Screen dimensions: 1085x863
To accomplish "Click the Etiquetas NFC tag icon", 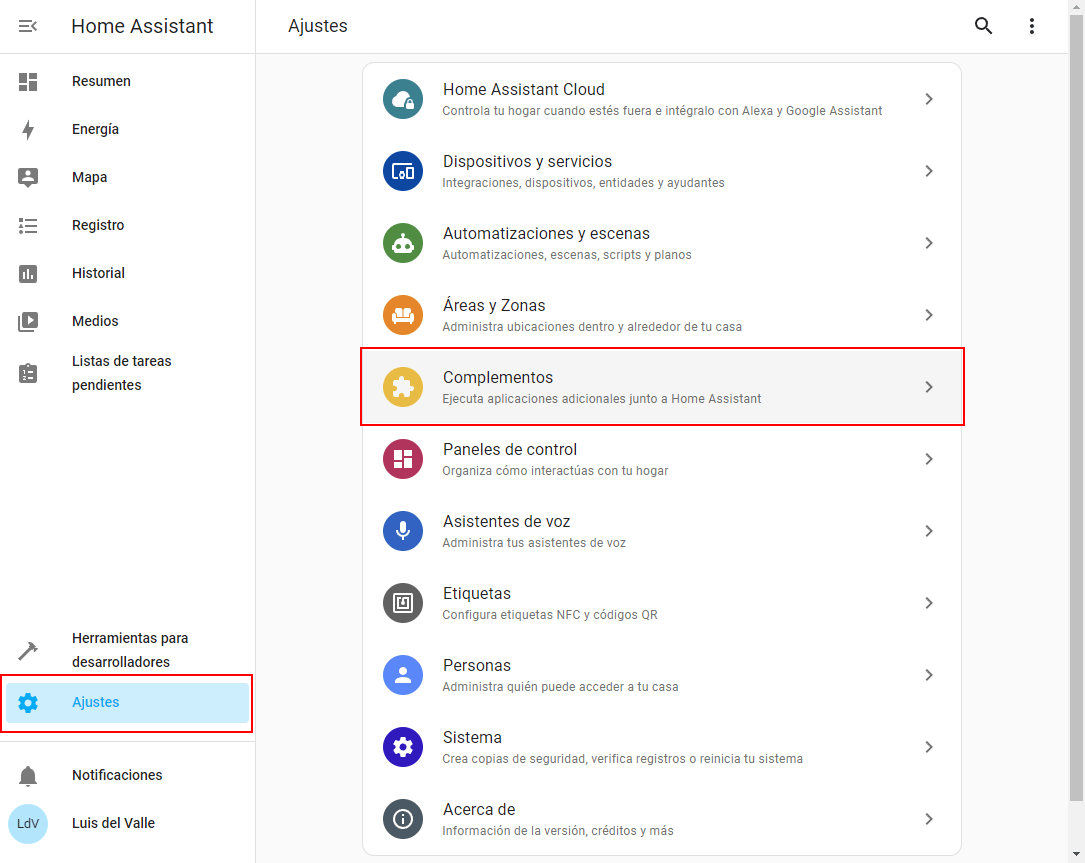I will (403, 603).
